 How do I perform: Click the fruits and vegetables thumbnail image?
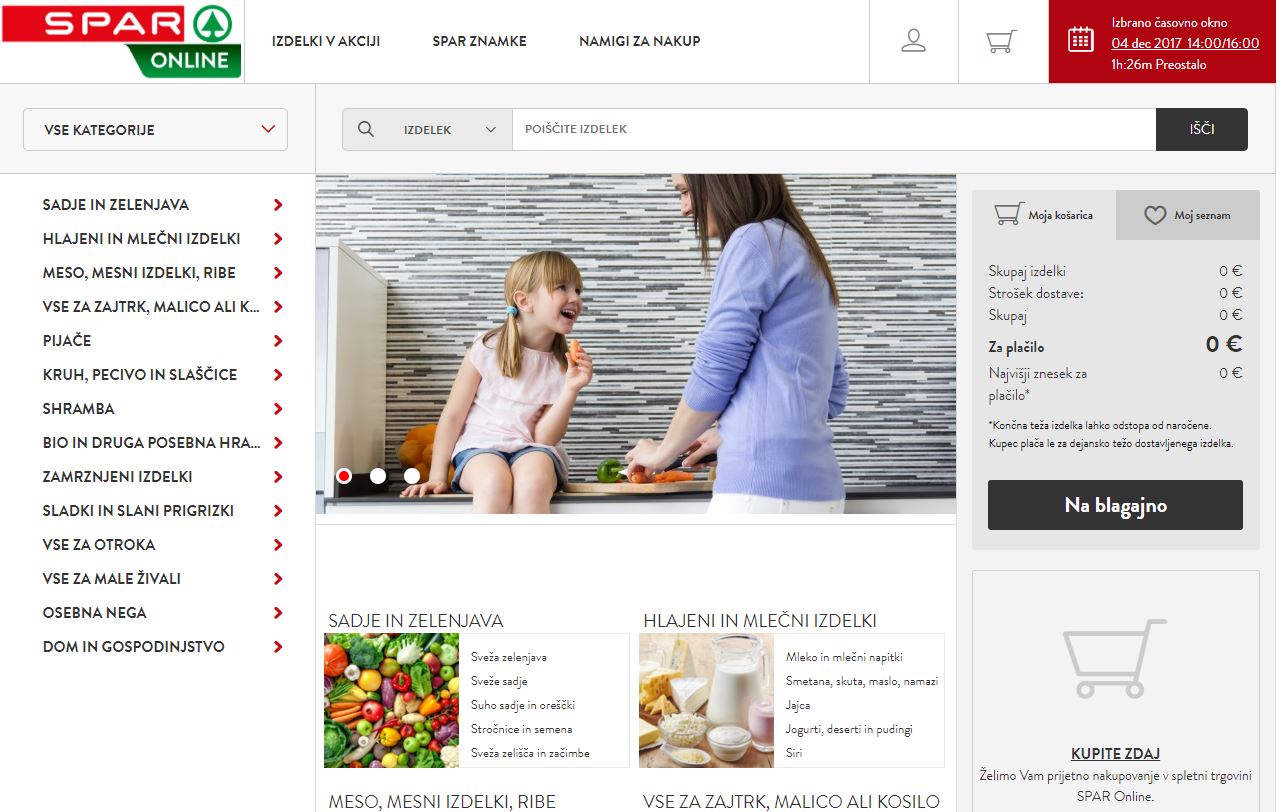[390, 700]
